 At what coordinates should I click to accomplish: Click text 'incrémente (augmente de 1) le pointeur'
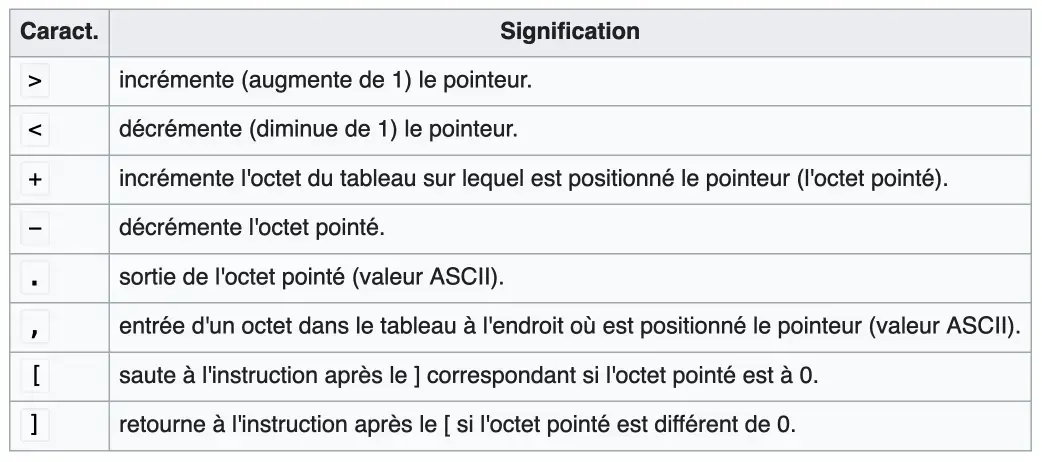326,81
